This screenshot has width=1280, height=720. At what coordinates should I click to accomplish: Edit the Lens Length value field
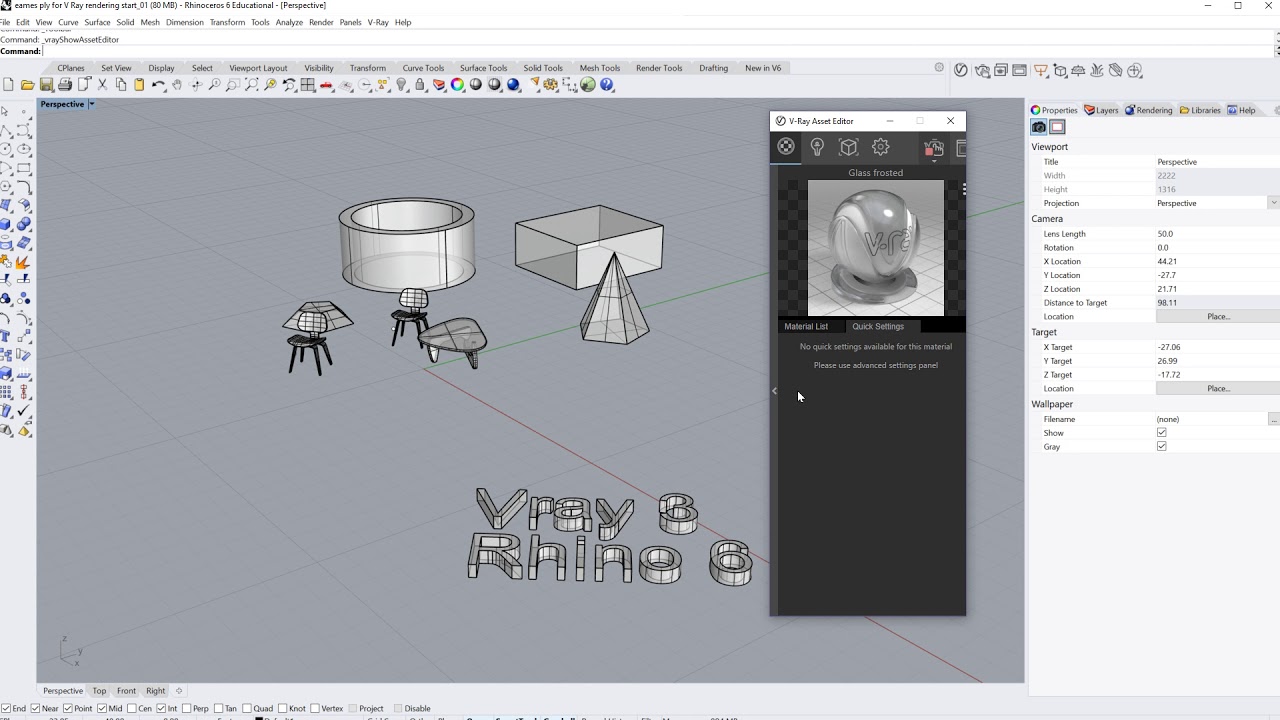coord(1217,234)
